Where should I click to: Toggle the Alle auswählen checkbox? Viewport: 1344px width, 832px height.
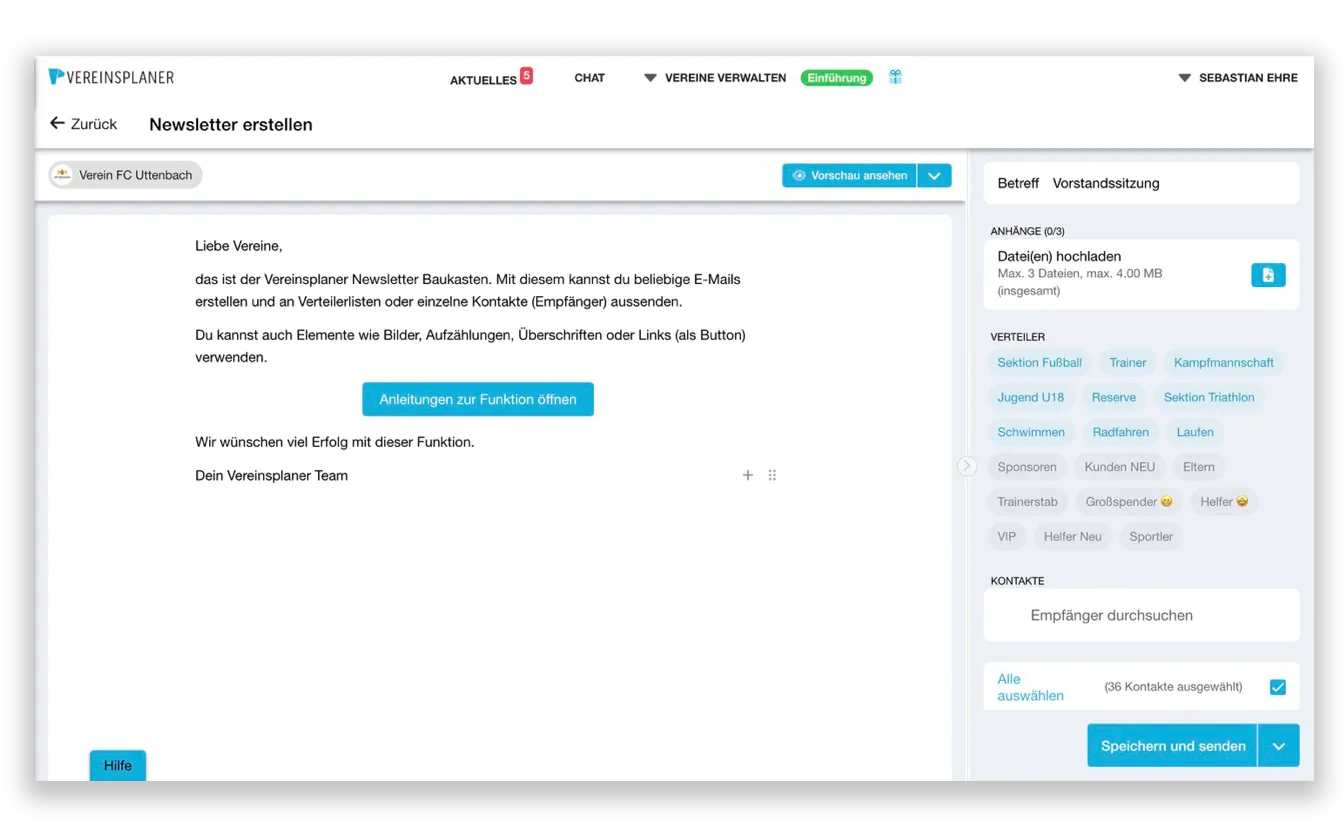[x=1277, y=687]
